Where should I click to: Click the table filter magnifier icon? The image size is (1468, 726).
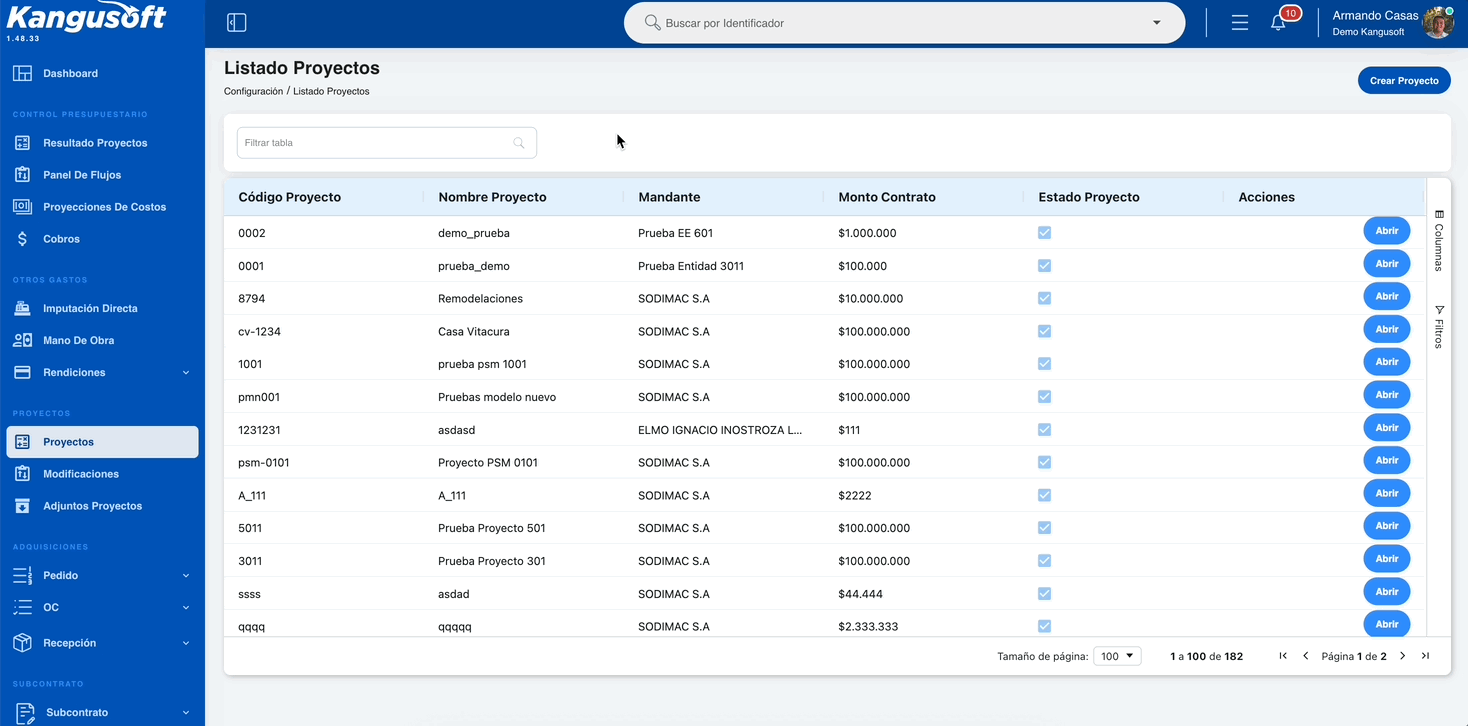coord(519,143)
